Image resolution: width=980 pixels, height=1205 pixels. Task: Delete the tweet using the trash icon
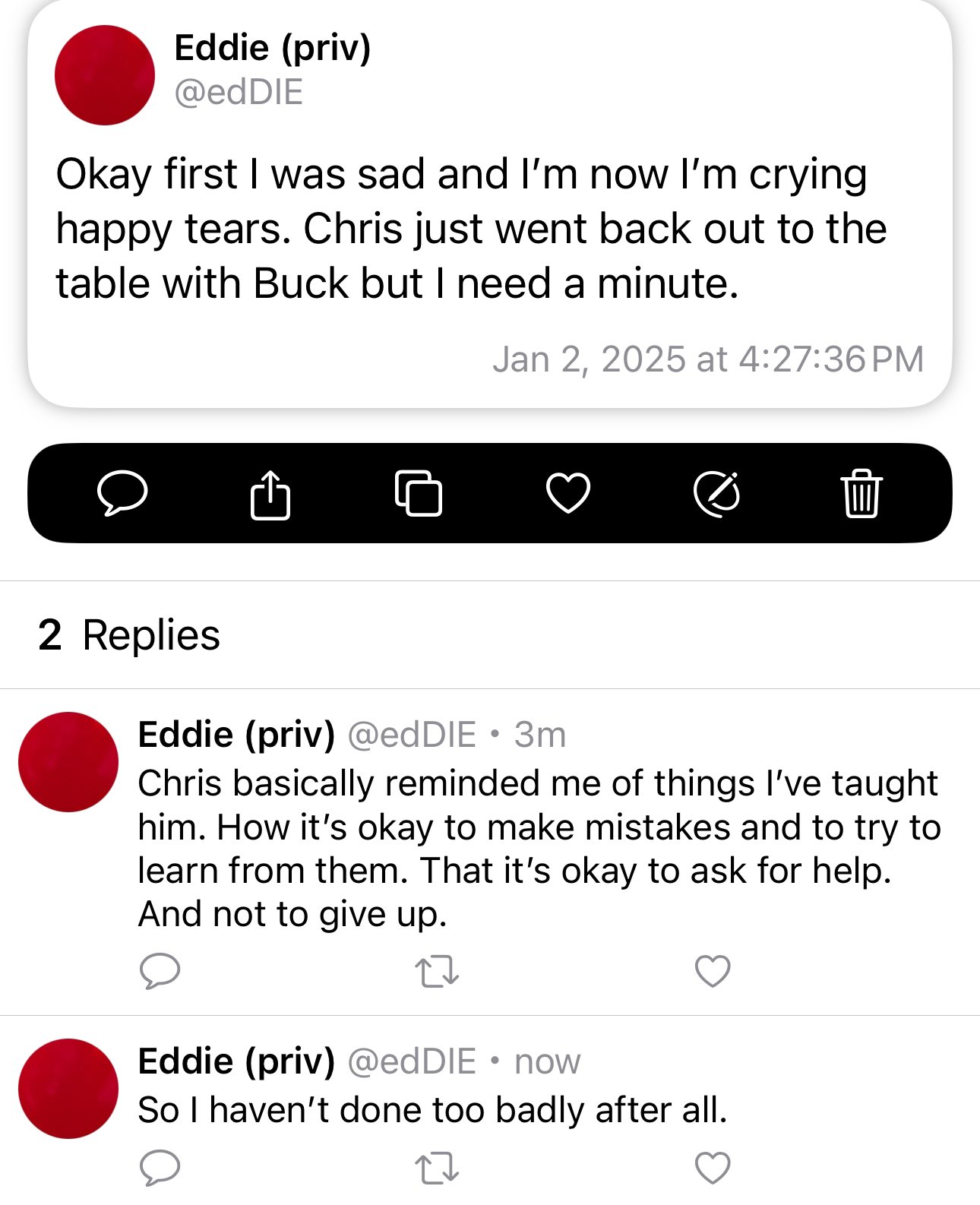tap(861, 493)
